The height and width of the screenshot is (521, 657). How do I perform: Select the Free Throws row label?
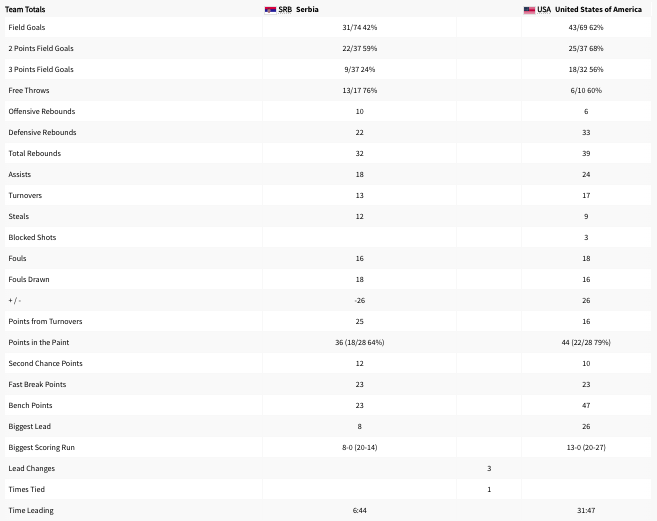pos(29,90)
